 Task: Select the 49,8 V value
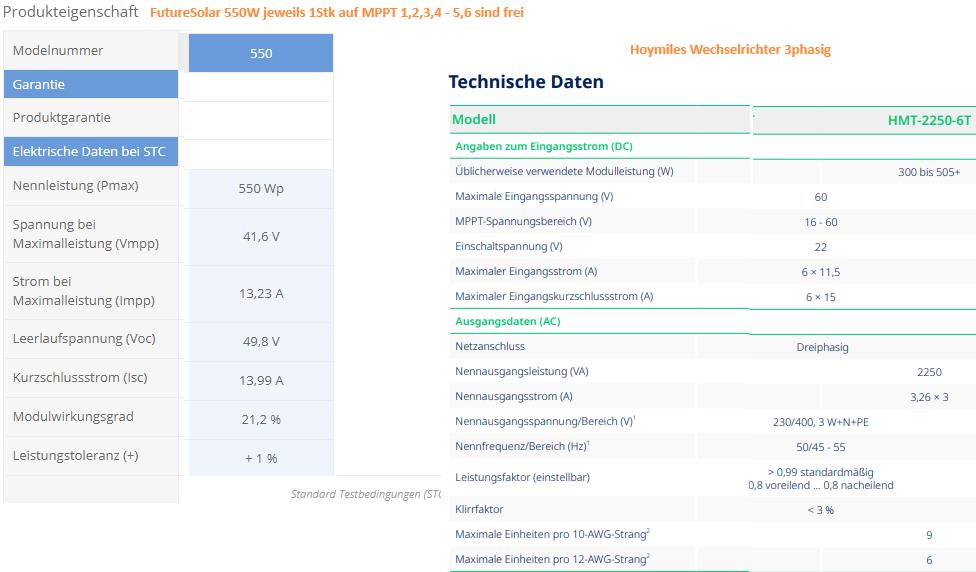pyautogui.click(x=261, y=341)
